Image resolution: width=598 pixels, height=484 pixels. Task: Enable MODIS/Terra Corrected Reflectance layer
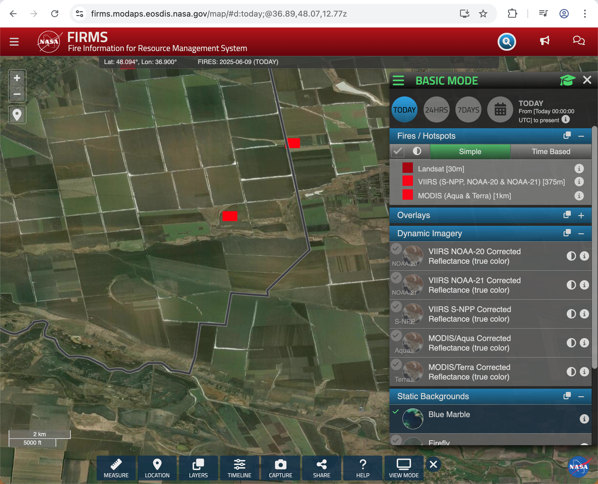[x=396, y=364]
